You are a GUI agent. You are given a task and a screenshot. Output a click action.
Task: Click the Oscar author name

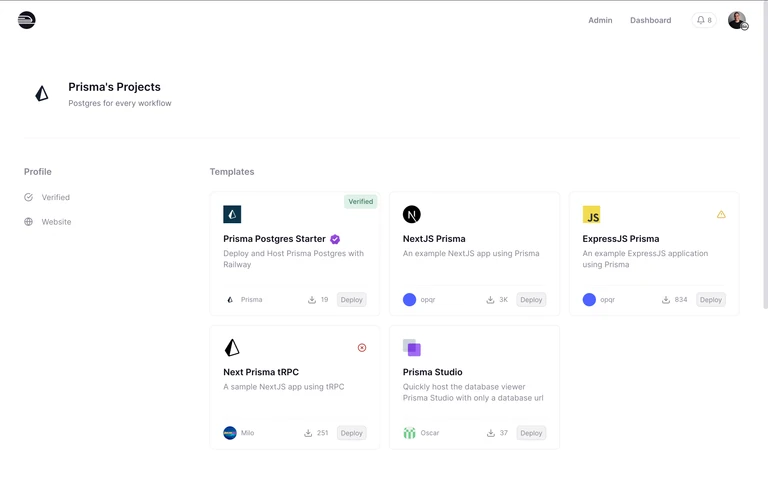pos(430,433)
